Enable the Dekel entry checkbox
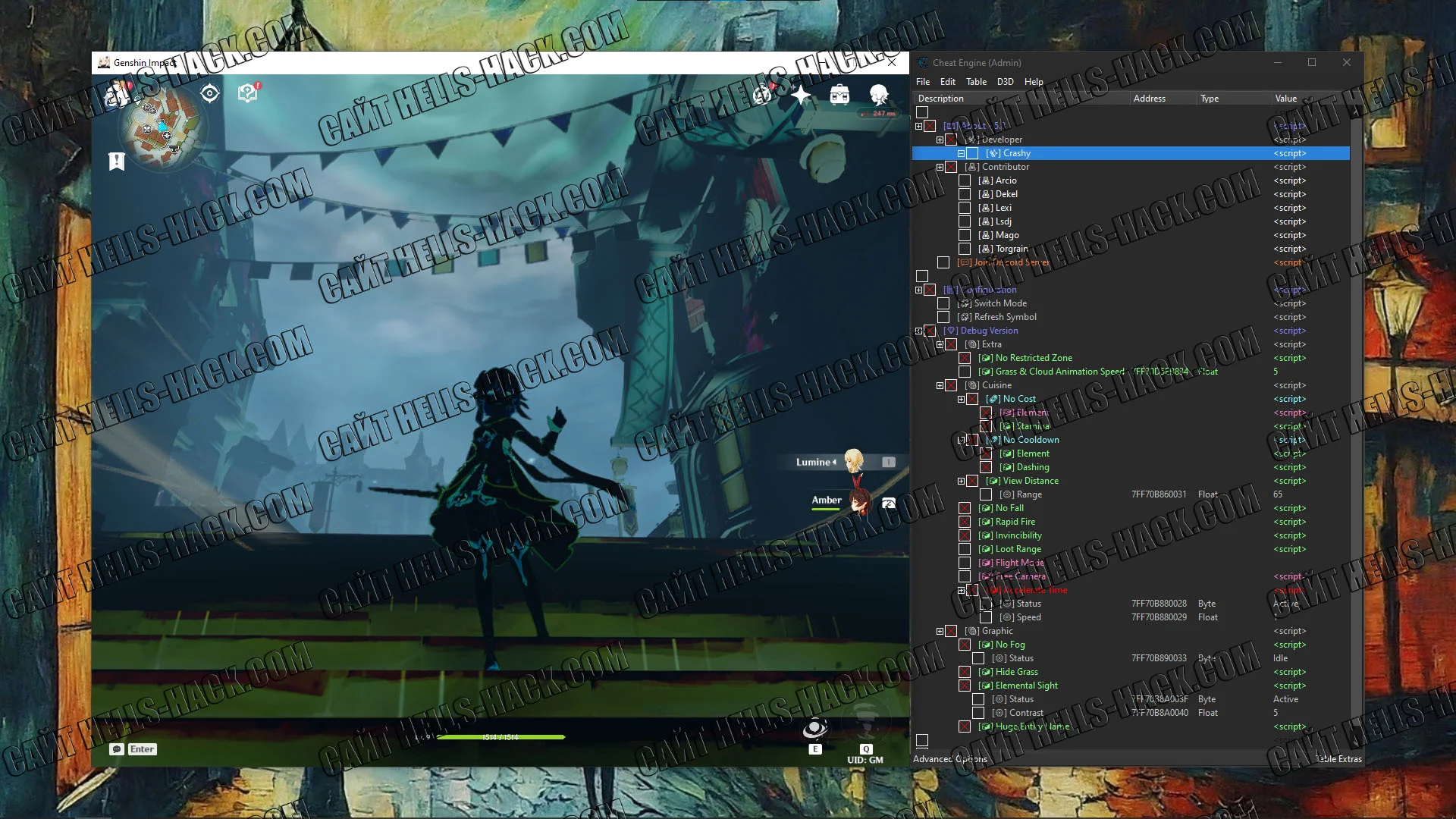Screen dimensions: 1456x819 pyautogui.click(x=965, y=194)
